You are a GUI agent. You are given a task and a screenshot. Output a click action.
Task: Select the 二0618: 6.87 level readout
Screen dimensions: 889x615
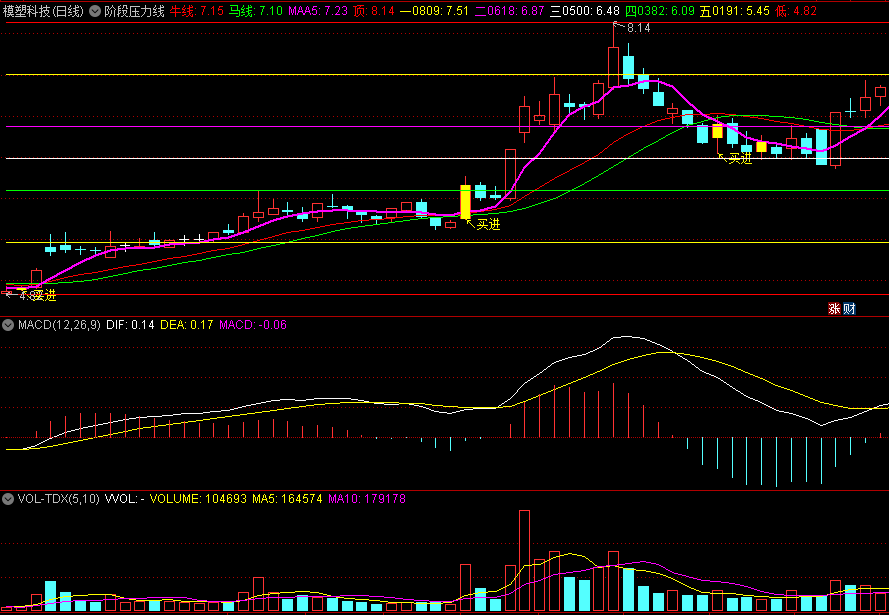509,11
